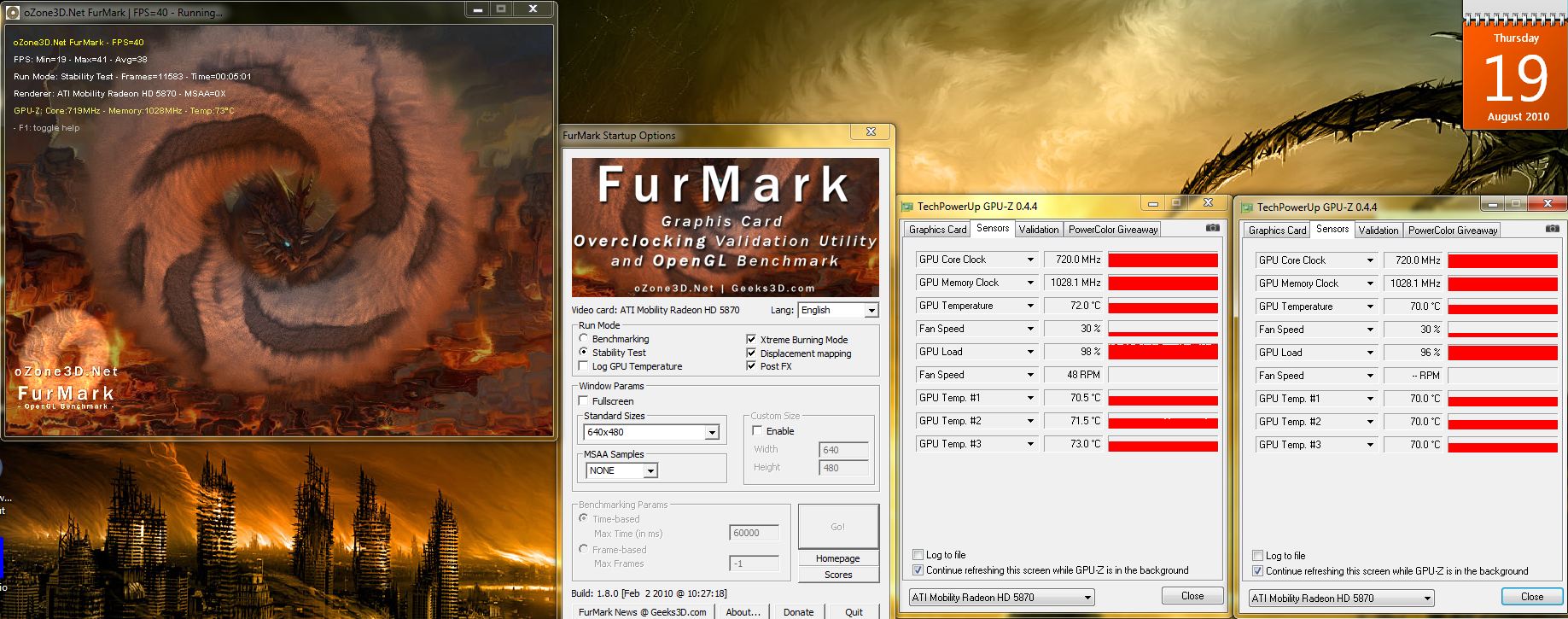The width and height of the screenshot is (1568, 619).
Task: Select Benchmarking run mode
Action: 584,339
